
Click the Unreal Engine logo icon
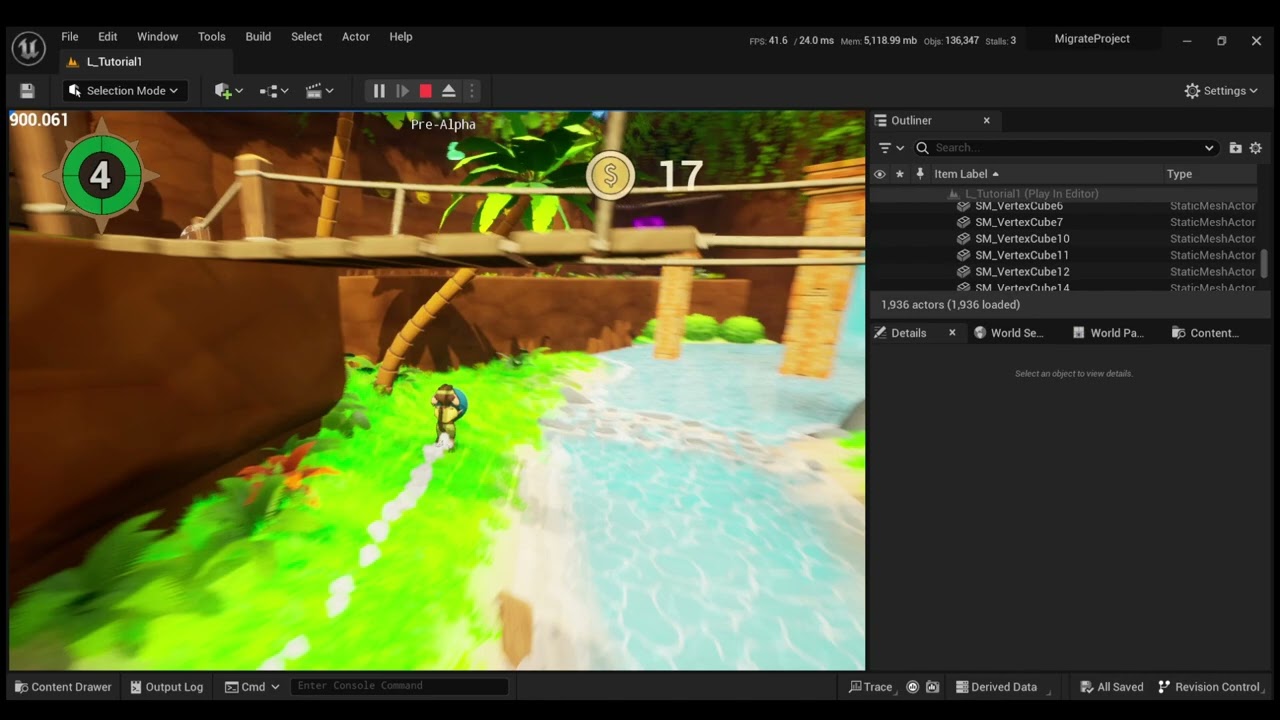pyautogui.click(x=28, y=47)
